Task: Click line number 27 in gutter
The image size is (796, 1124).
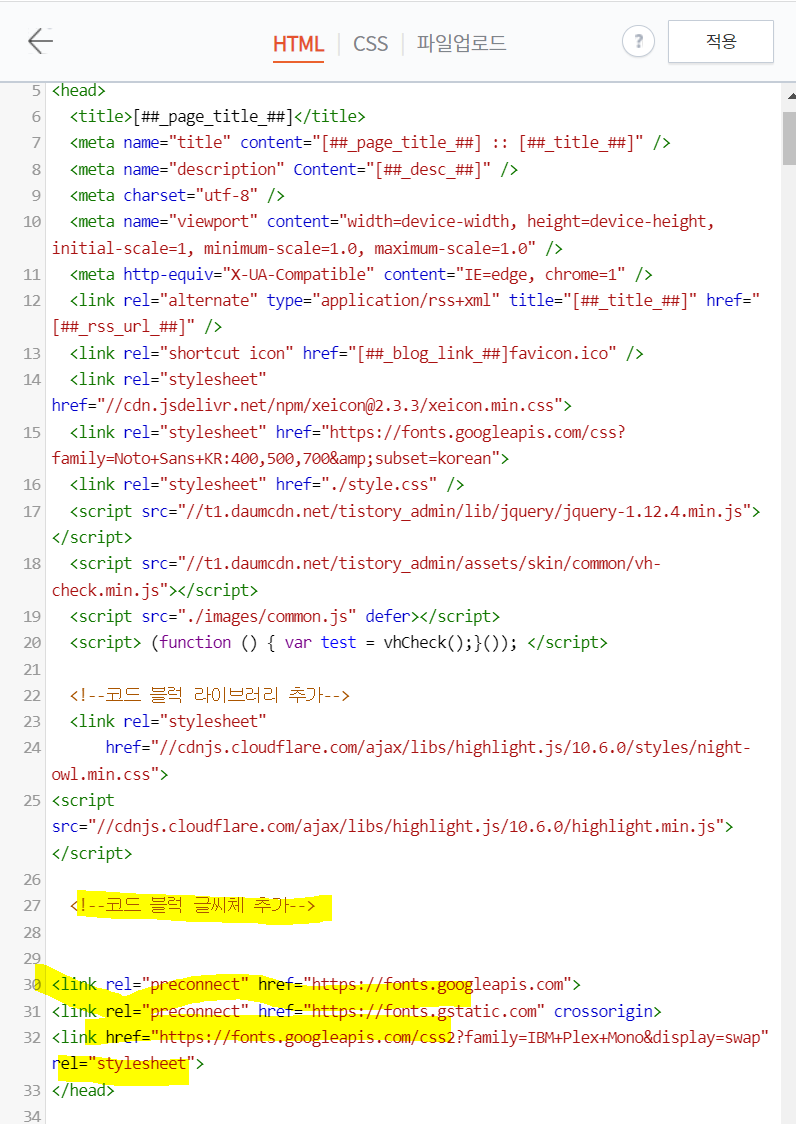Action: point(32,905)
